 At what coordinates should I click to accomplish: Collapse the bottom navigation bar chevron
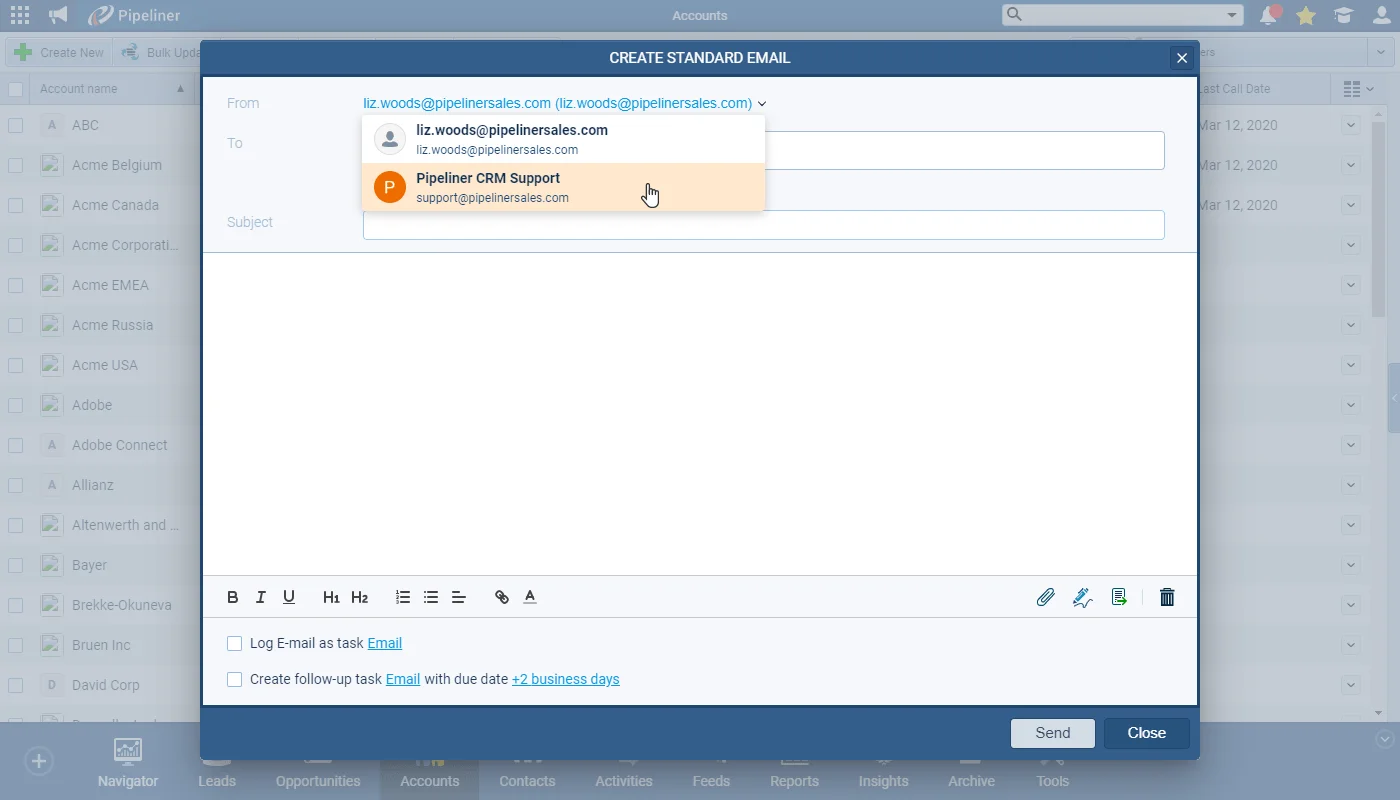(x=1385, y=740)
